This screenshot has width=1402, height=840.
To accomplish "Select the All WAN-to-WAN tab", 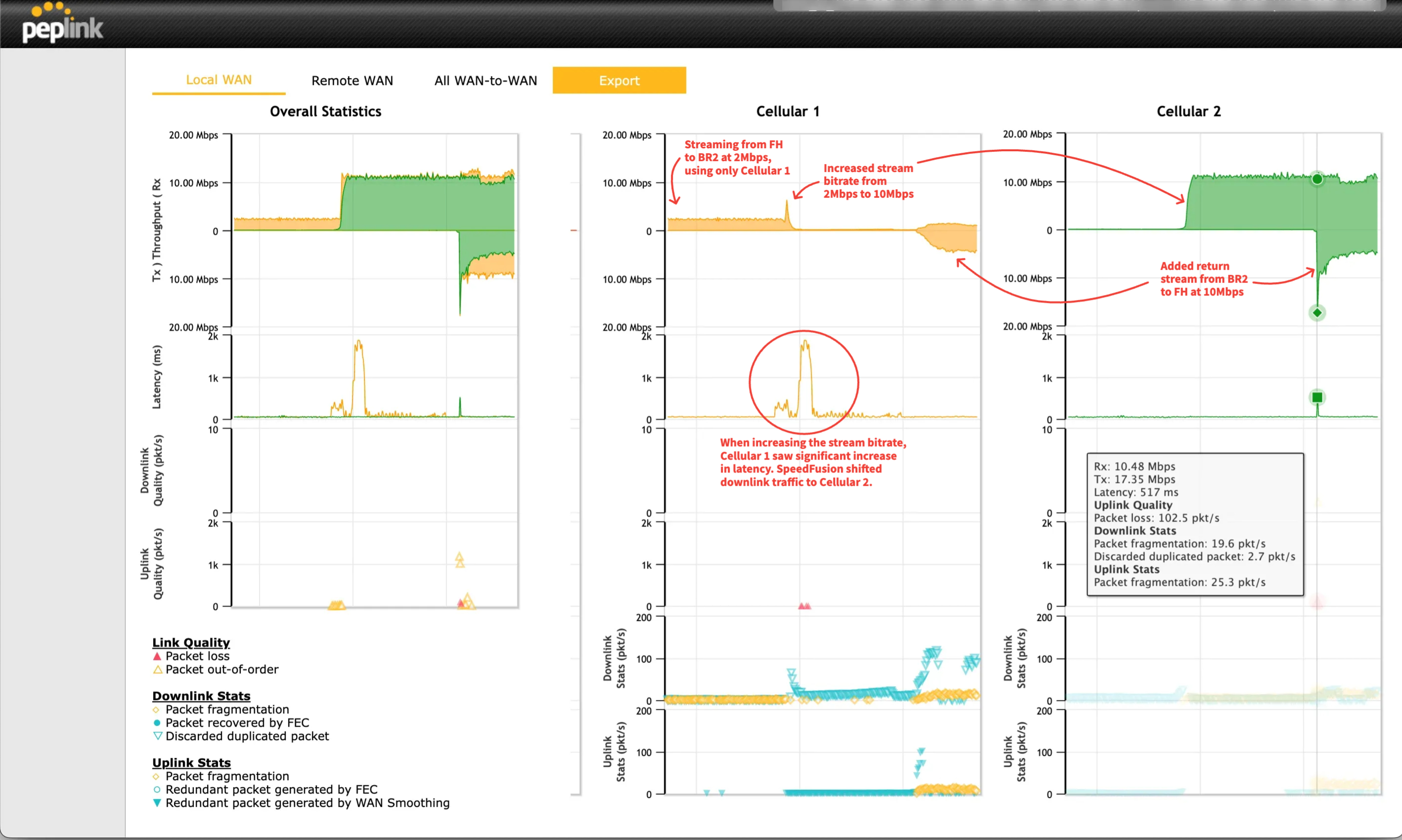I will click(485, 81).
